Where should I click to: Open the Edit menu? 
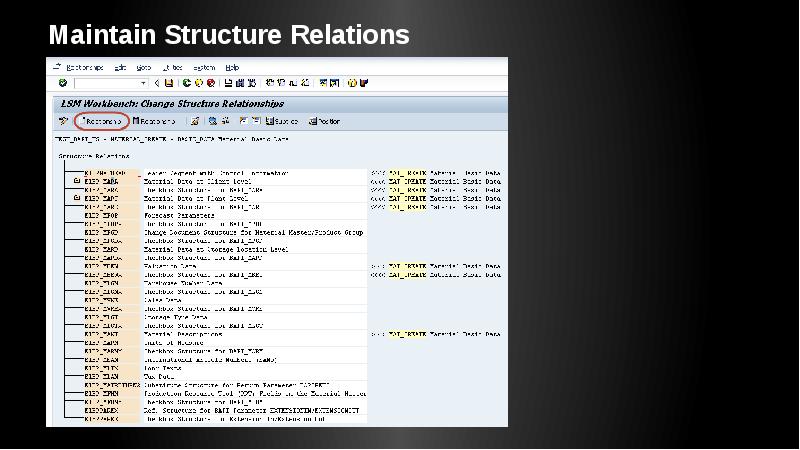[120, 67]
